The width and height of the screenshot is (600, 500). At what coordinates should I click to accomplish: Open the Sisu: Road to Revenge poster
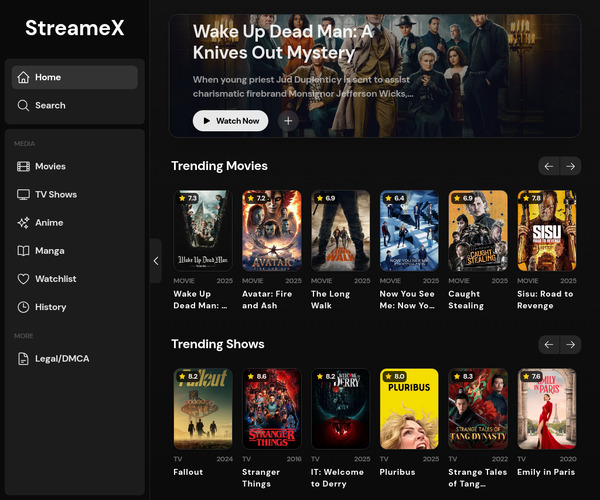click(547, 231)
